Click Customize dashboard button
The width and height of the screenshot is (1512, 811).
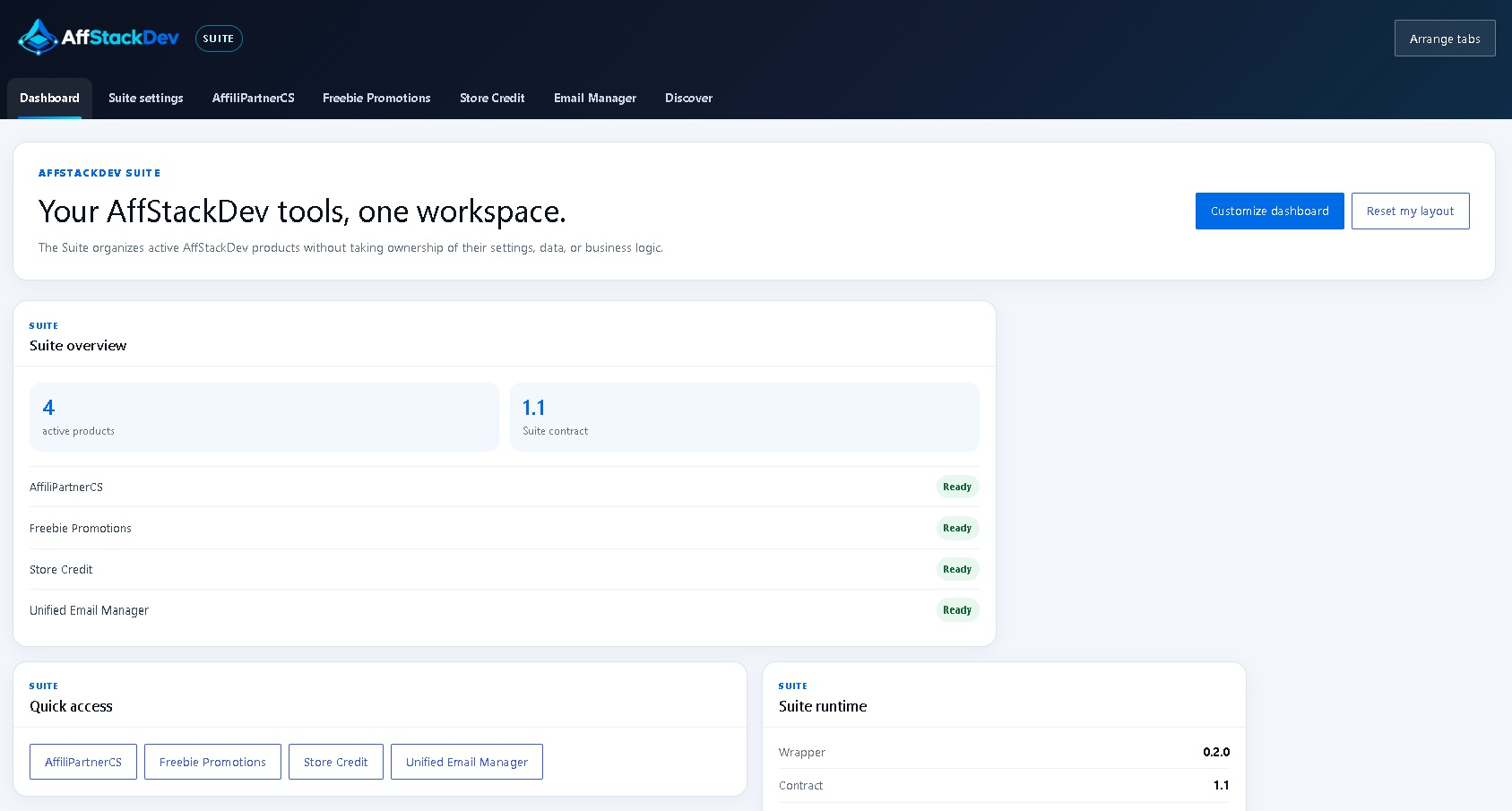(1270, 211)
